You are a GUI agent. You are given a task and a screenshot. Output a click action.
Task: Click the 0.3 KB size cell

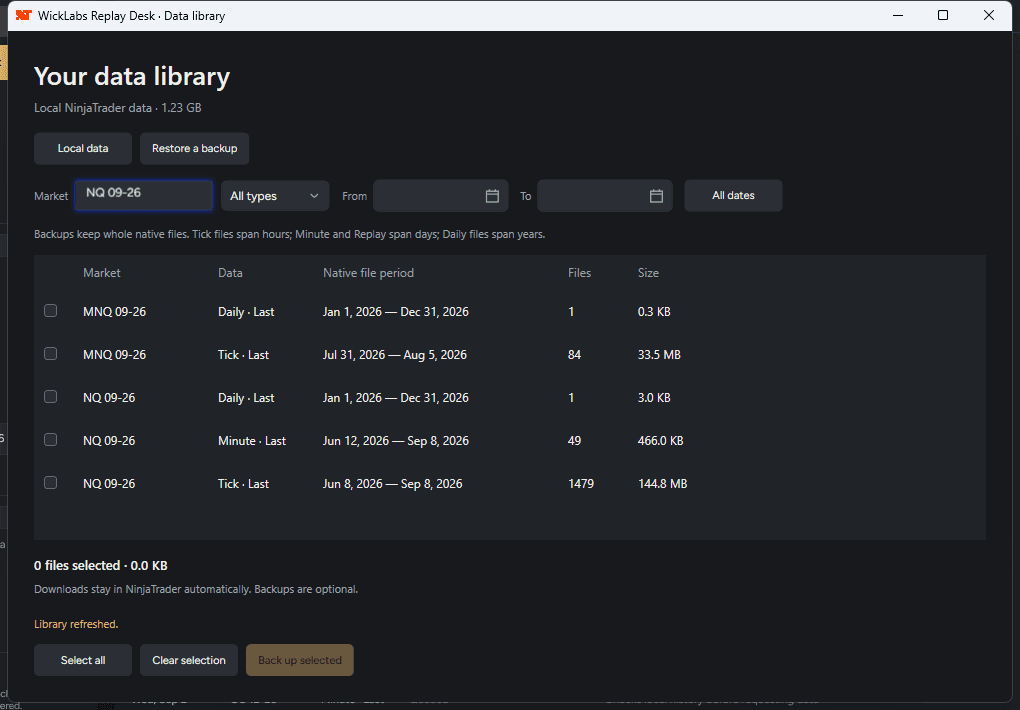[654, 312]
